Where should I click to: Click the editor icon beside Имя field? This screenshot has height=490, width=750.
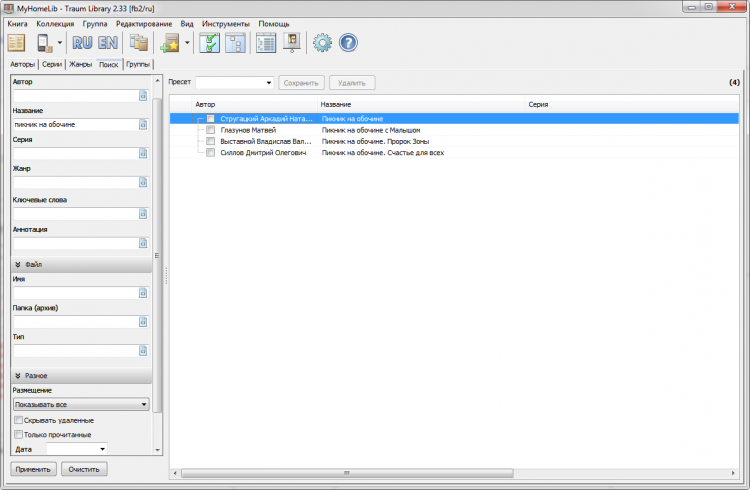[143, 293]
